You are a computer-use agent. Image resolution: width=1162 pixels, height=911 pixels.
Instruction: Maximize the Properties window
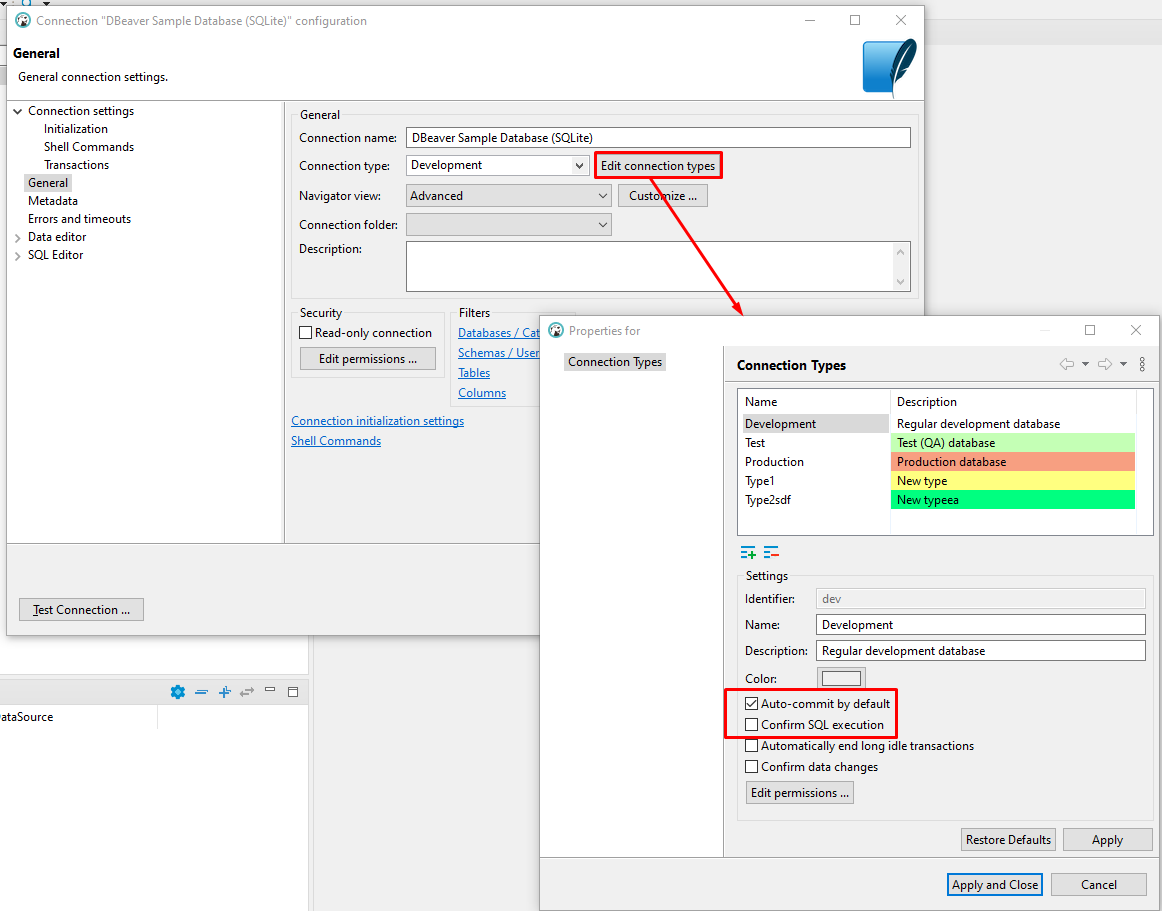1089,331
